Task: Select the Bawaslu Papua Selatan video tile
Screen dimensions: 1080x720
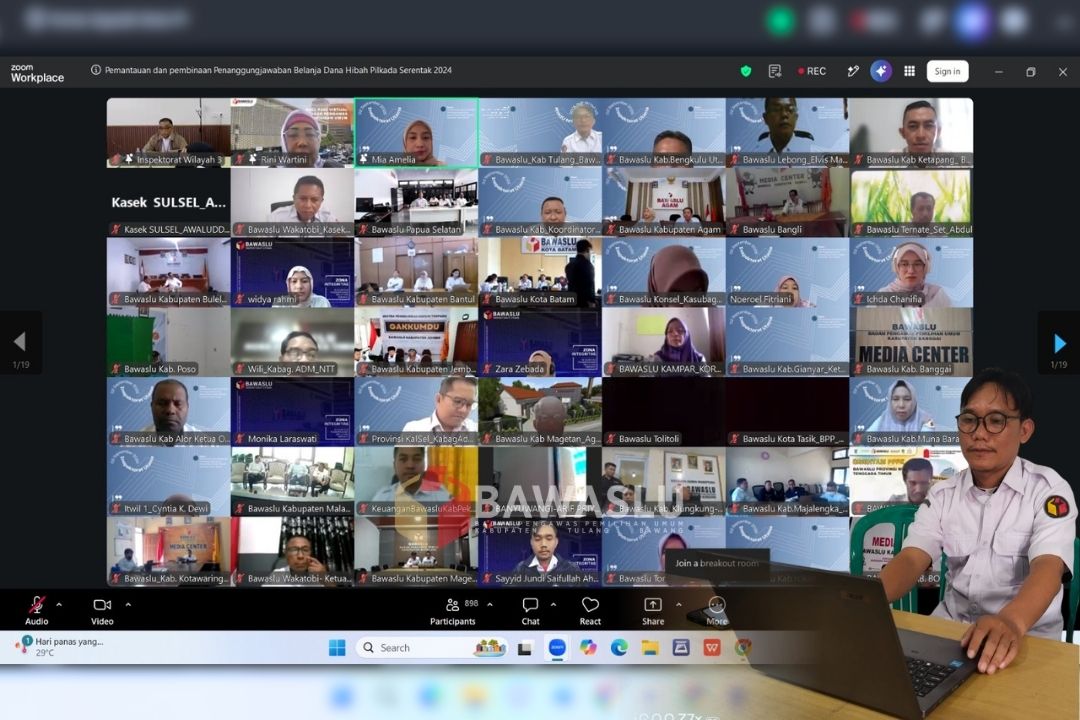Action: point(416,203)
